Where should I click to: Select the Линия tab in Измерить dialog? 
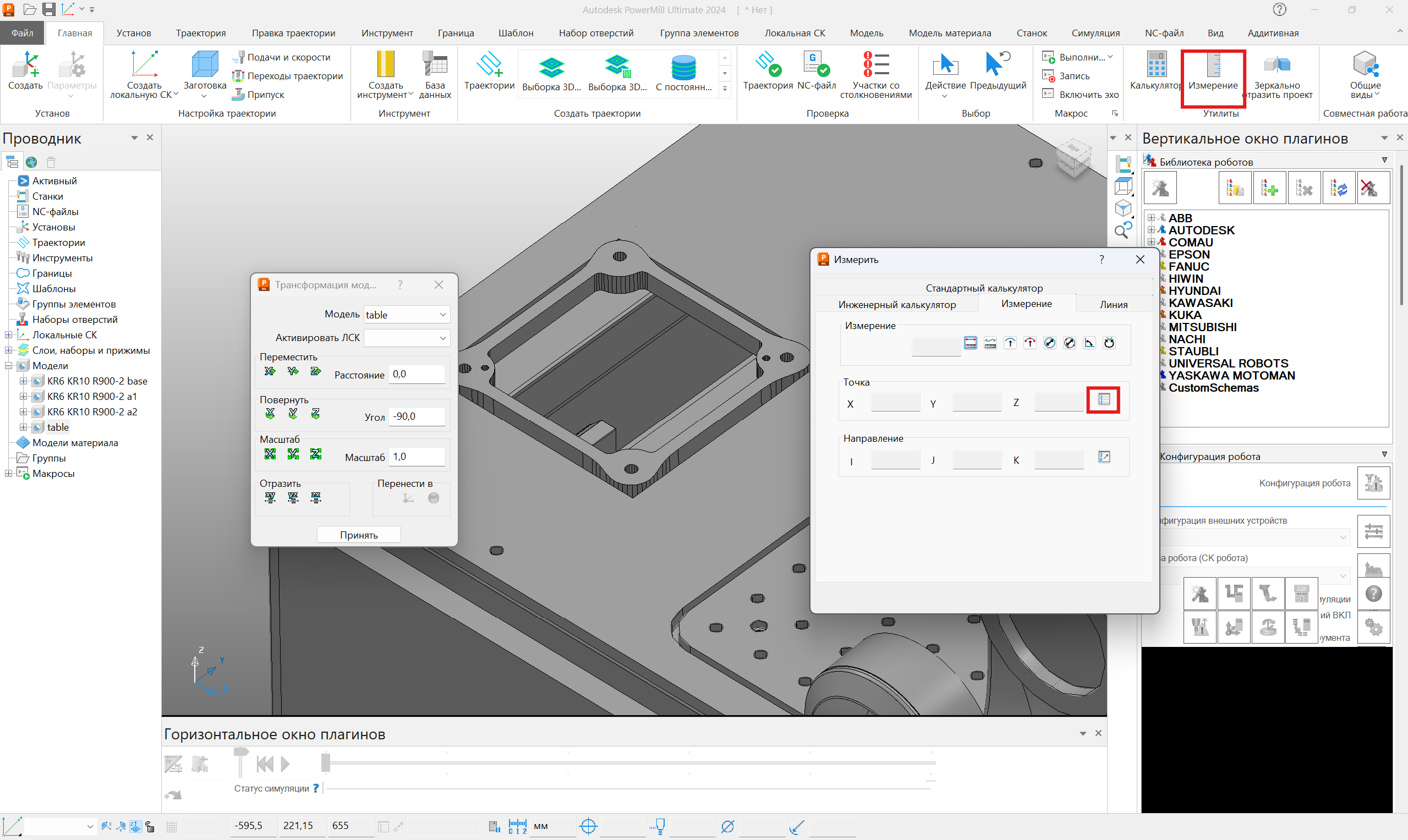(1113, 305)
